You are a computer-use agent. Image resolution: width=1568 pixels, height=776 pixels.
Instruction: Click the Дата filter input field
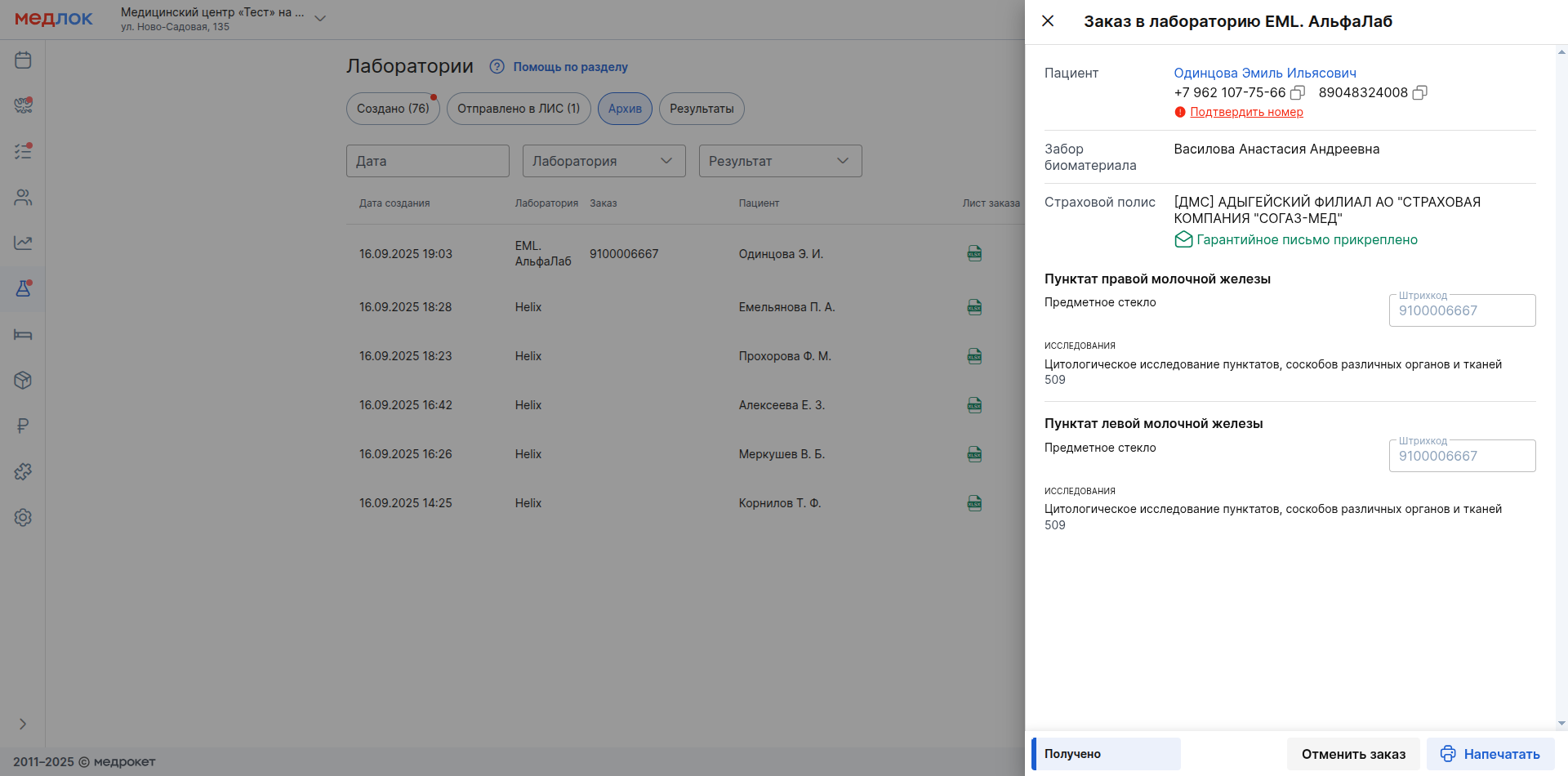[x=427, y=161]
